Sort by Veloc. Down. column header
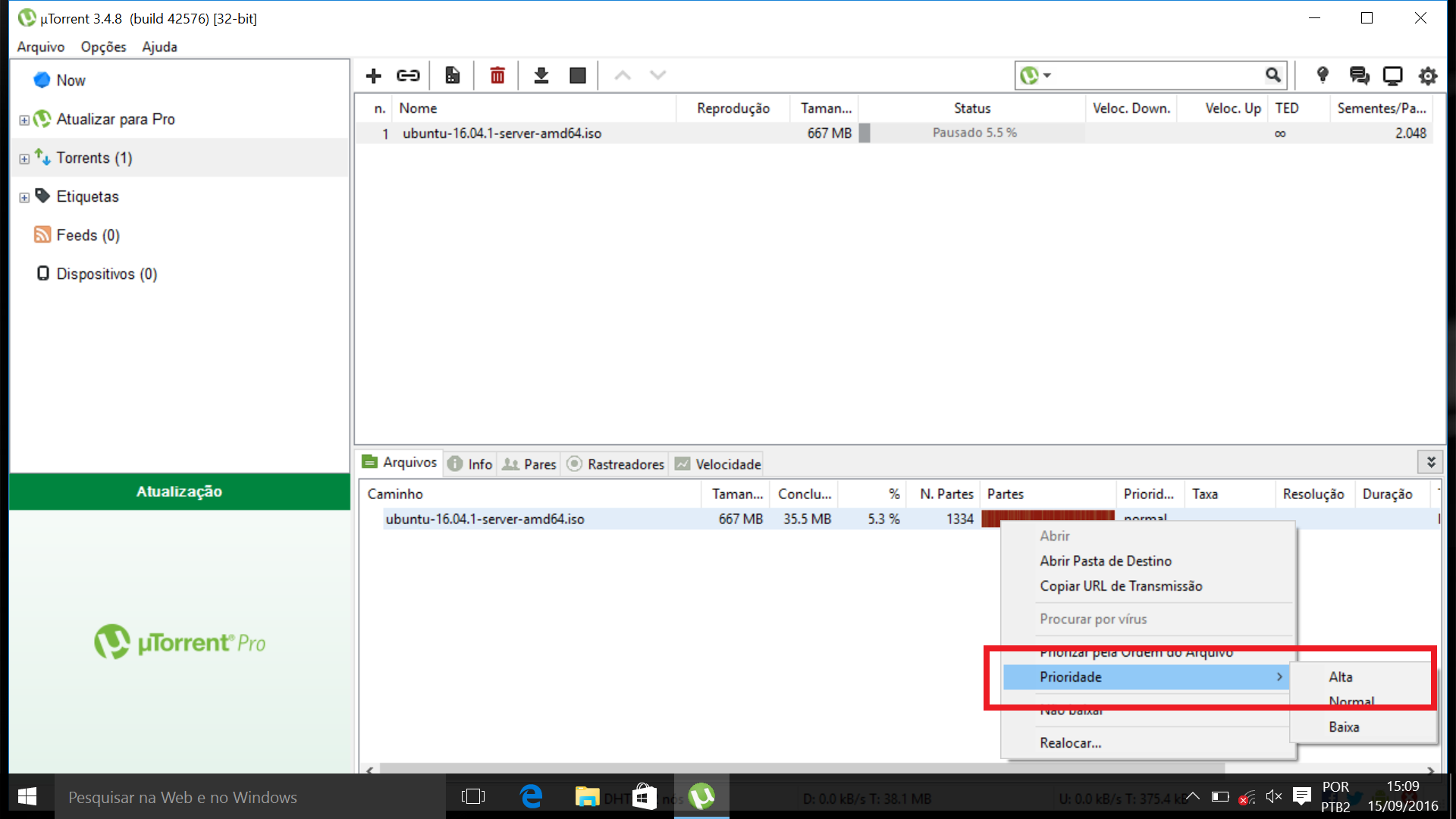This screenshot has height=819, width=1456. (1131, 108)
